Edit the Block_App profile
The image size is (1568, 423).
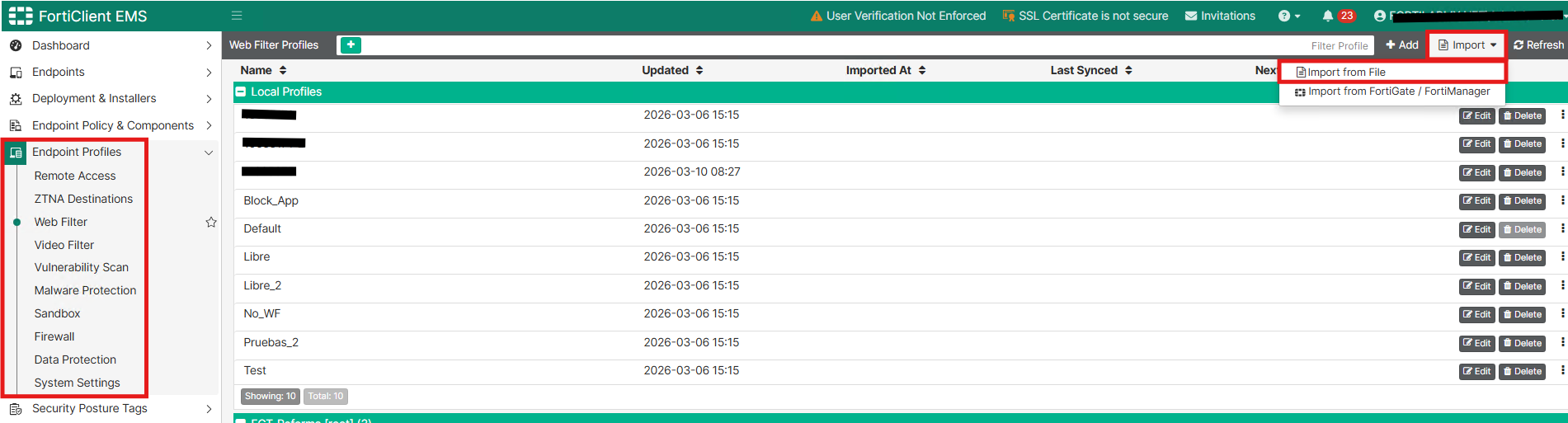(1476, 201)
